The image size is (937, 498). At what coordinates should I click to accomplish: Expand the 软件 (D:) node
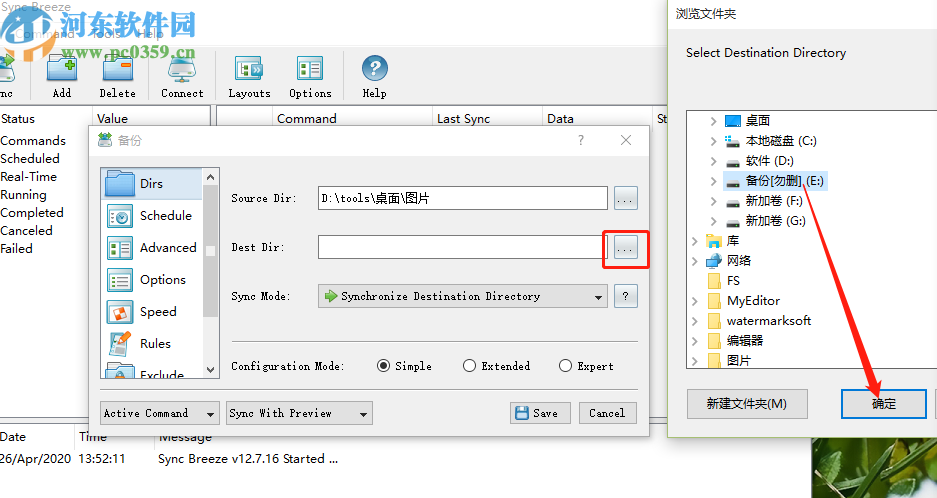(713, 161)
